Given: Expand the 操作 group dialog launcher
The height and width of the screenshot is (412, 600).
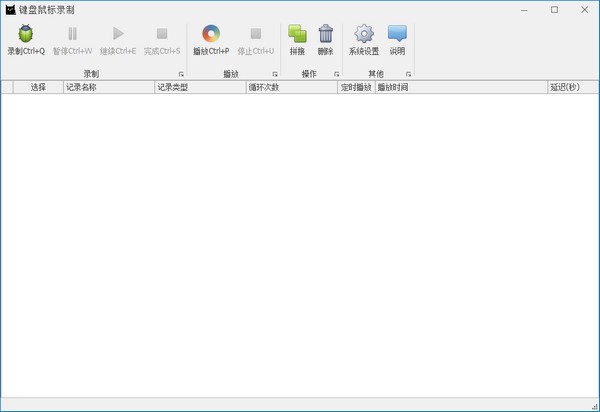Looking at the screenshot, I should (x=337, y=74).
